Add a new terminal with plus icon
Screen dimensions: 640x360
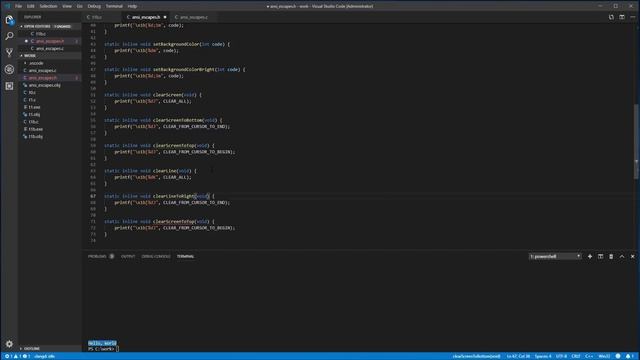click(x=590, y=256)
